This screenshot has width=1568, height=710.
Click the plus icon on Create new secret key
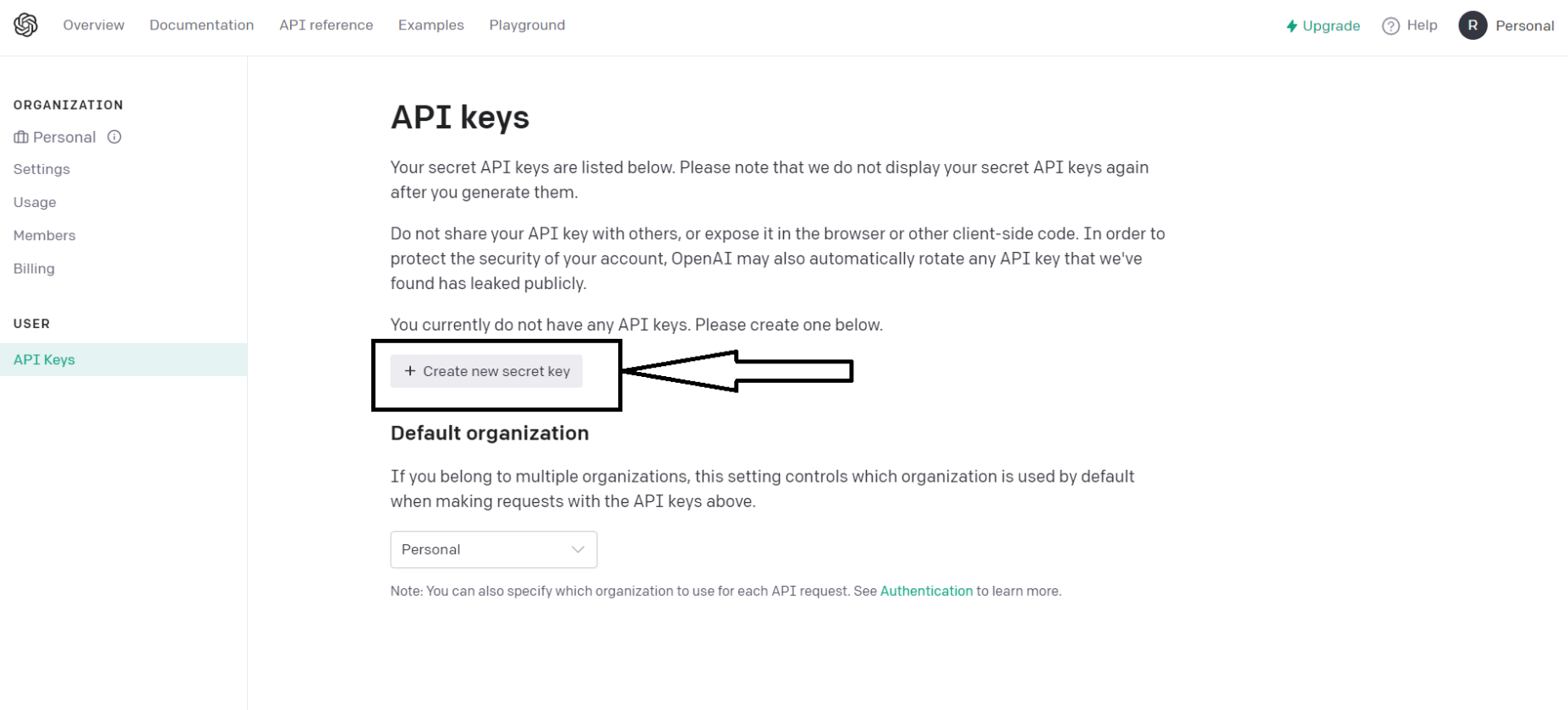(409, 371)
